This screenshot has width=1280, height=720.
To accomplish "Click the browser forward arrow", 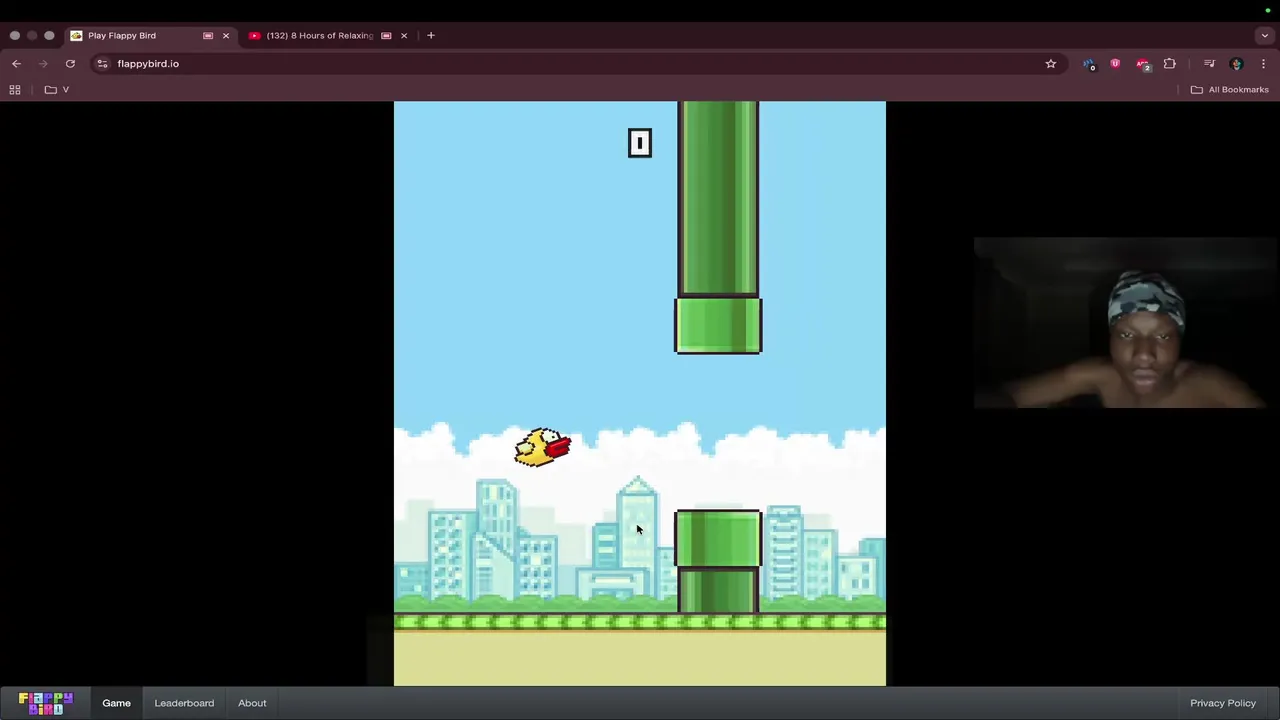I will 43,63.
